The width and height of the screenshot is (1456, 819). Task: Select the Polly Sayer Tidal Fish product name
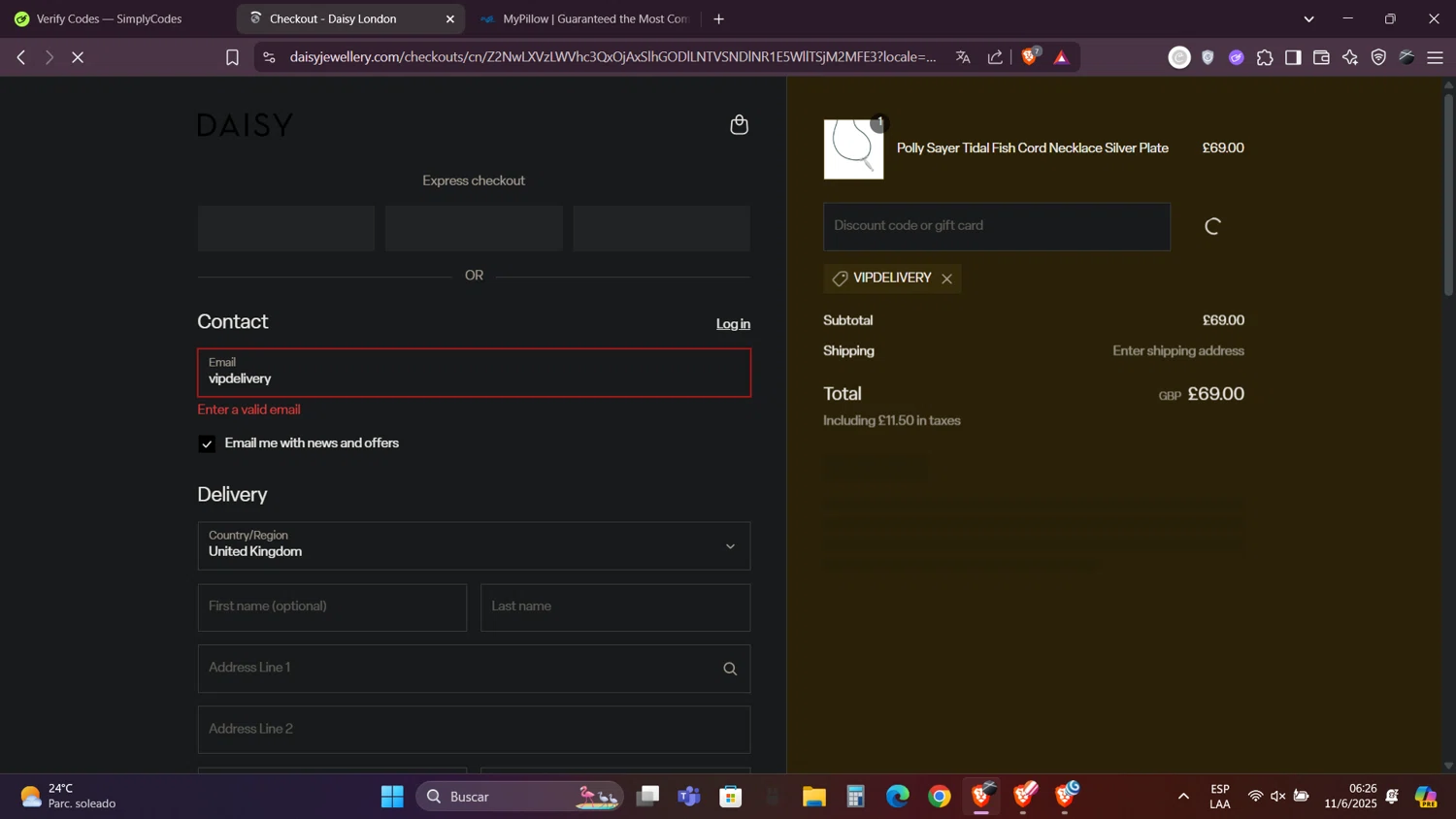pos(1032,148)
